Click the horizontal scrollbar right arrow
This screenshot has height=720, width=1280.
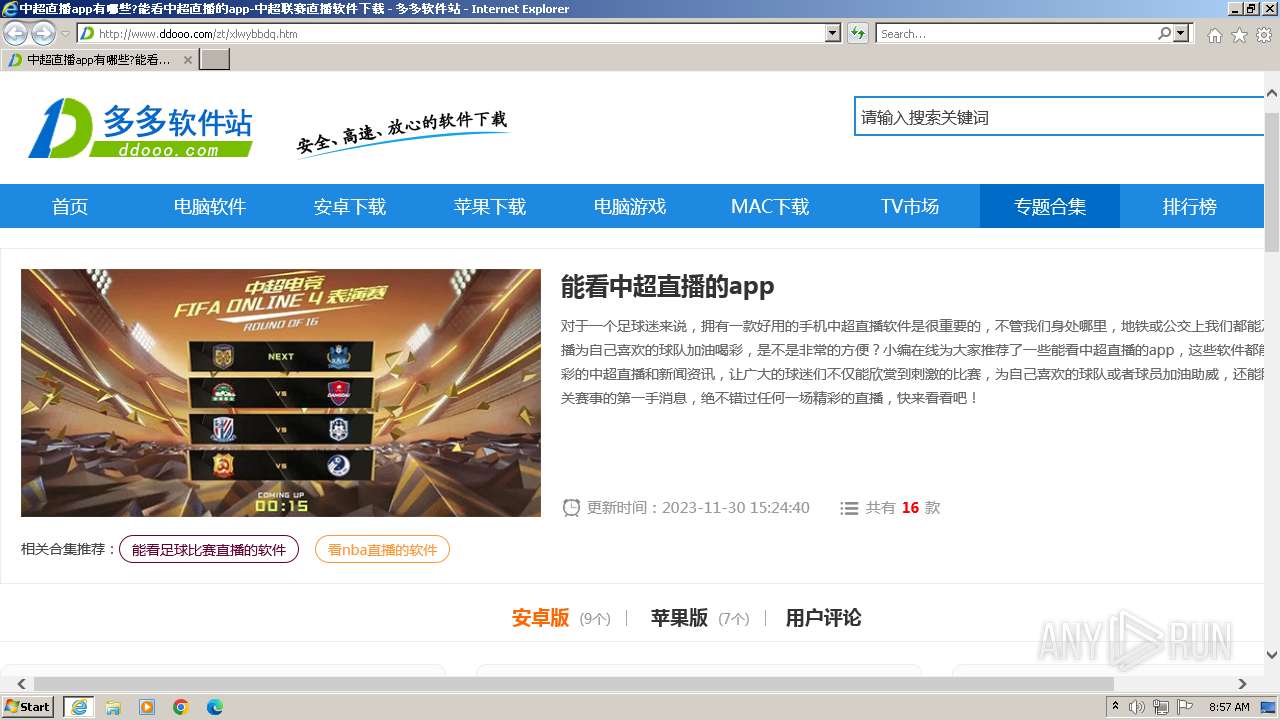tap(1242, 684)
